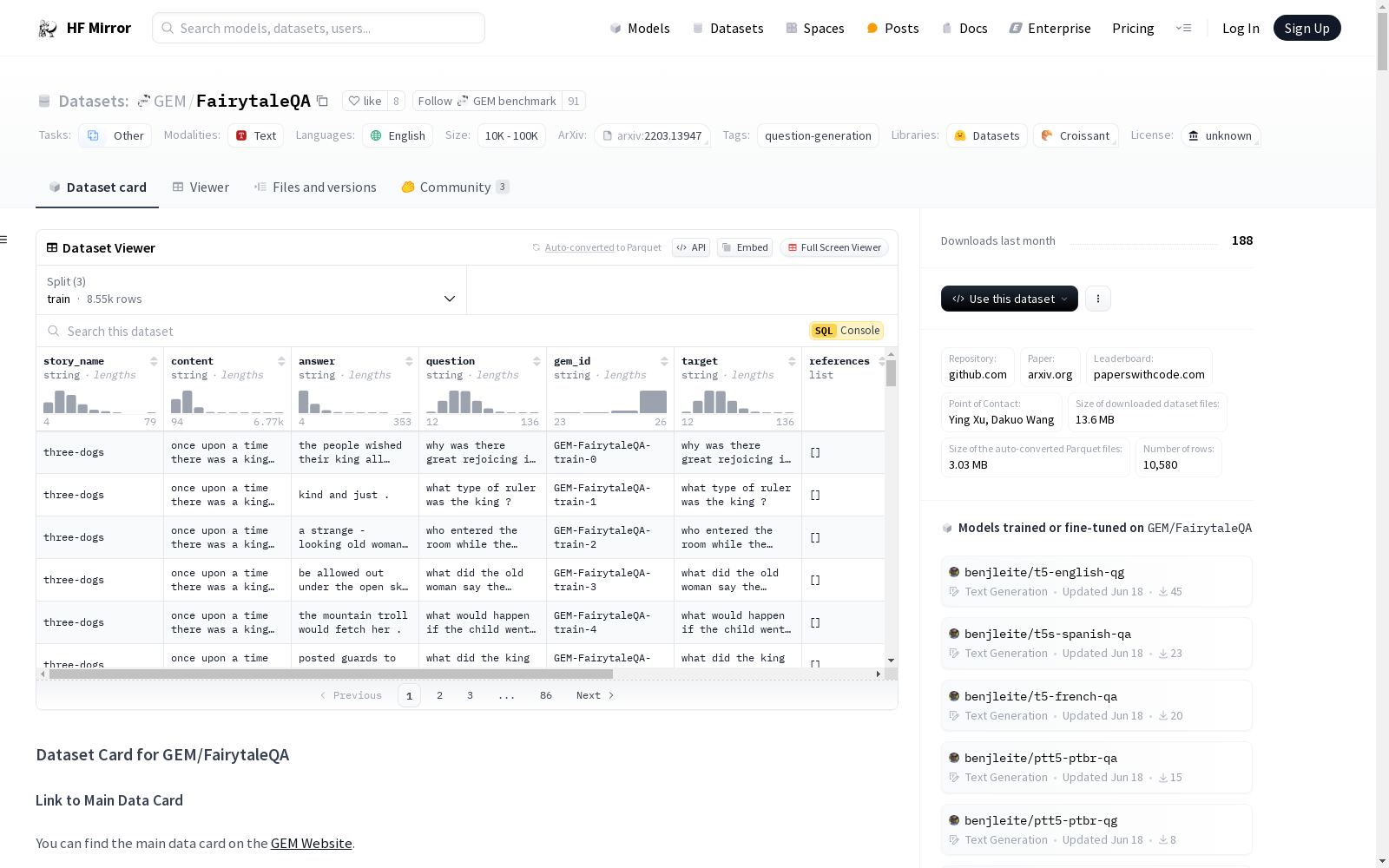Click the question-generation tag

(x=818, y=135)
